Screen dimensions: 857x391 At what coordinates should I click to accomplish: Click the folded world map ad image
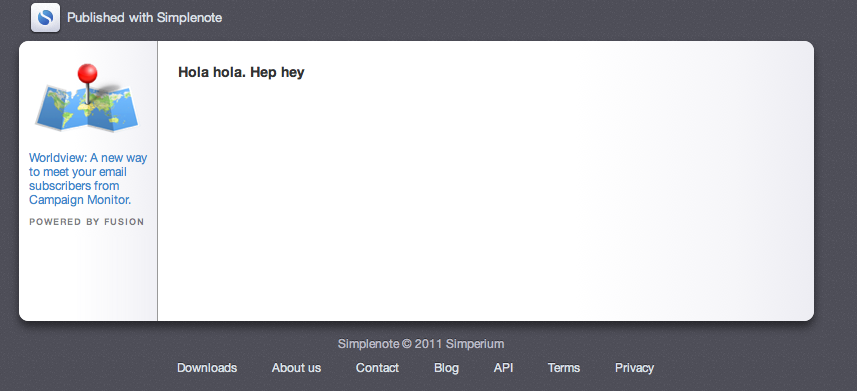(x=87, y=98)
